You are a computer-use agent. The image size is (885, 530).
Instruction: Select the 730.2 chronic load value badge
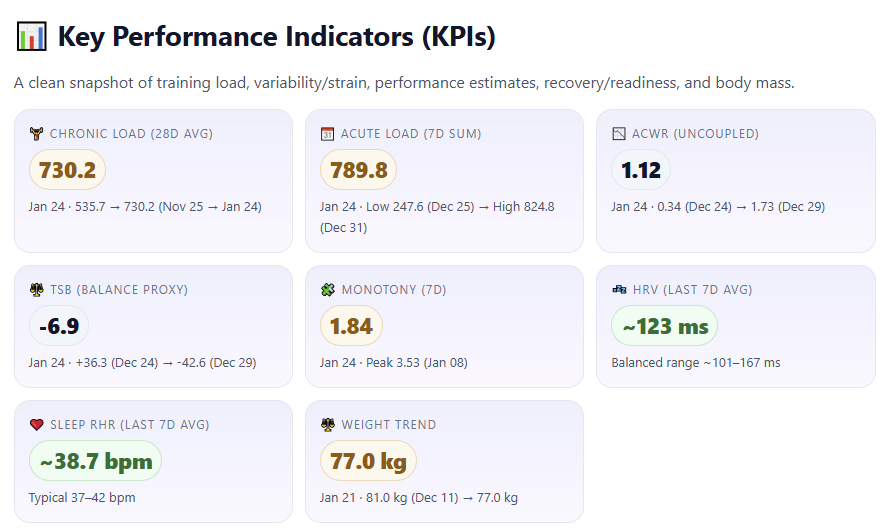pos(67,170)
